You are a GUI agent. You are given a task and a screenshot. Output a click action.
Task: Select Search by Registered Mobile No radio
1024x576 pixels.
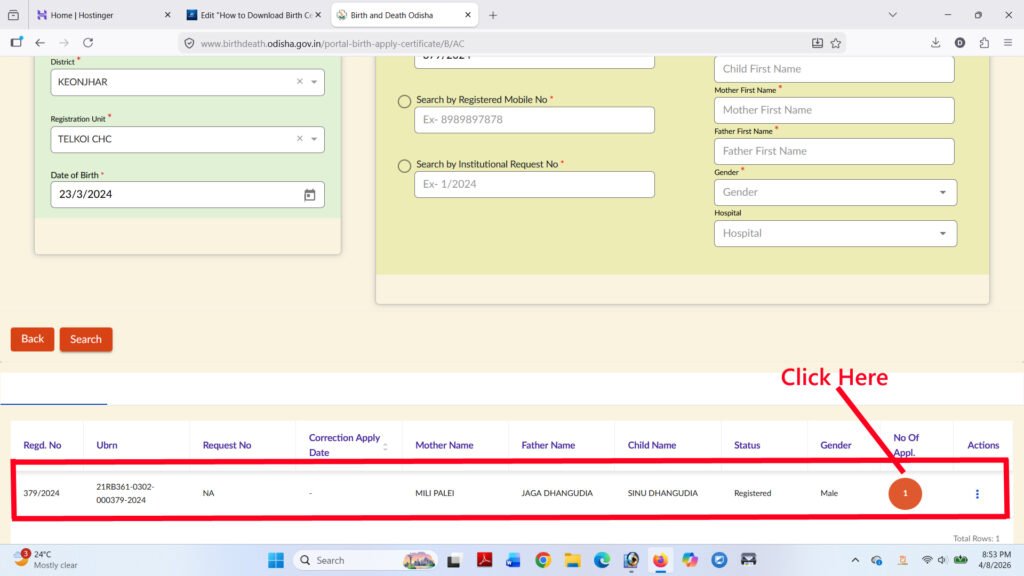(404, 101)
